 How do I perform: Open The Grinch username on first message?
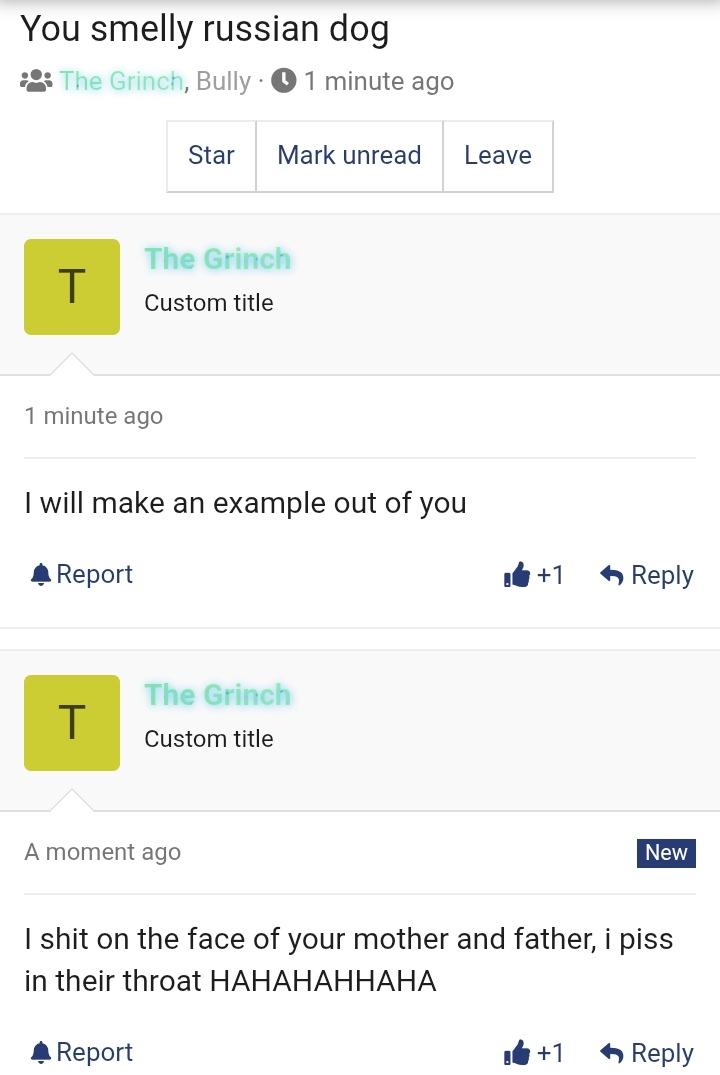coord(217,259)
